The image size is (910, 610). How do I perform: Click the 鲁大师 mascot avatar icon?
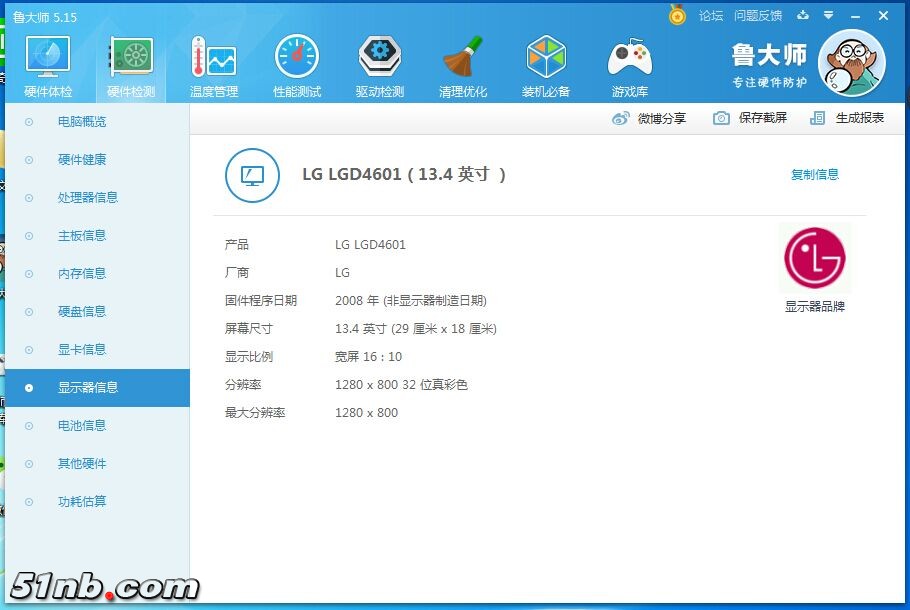[x=851, y=62]
